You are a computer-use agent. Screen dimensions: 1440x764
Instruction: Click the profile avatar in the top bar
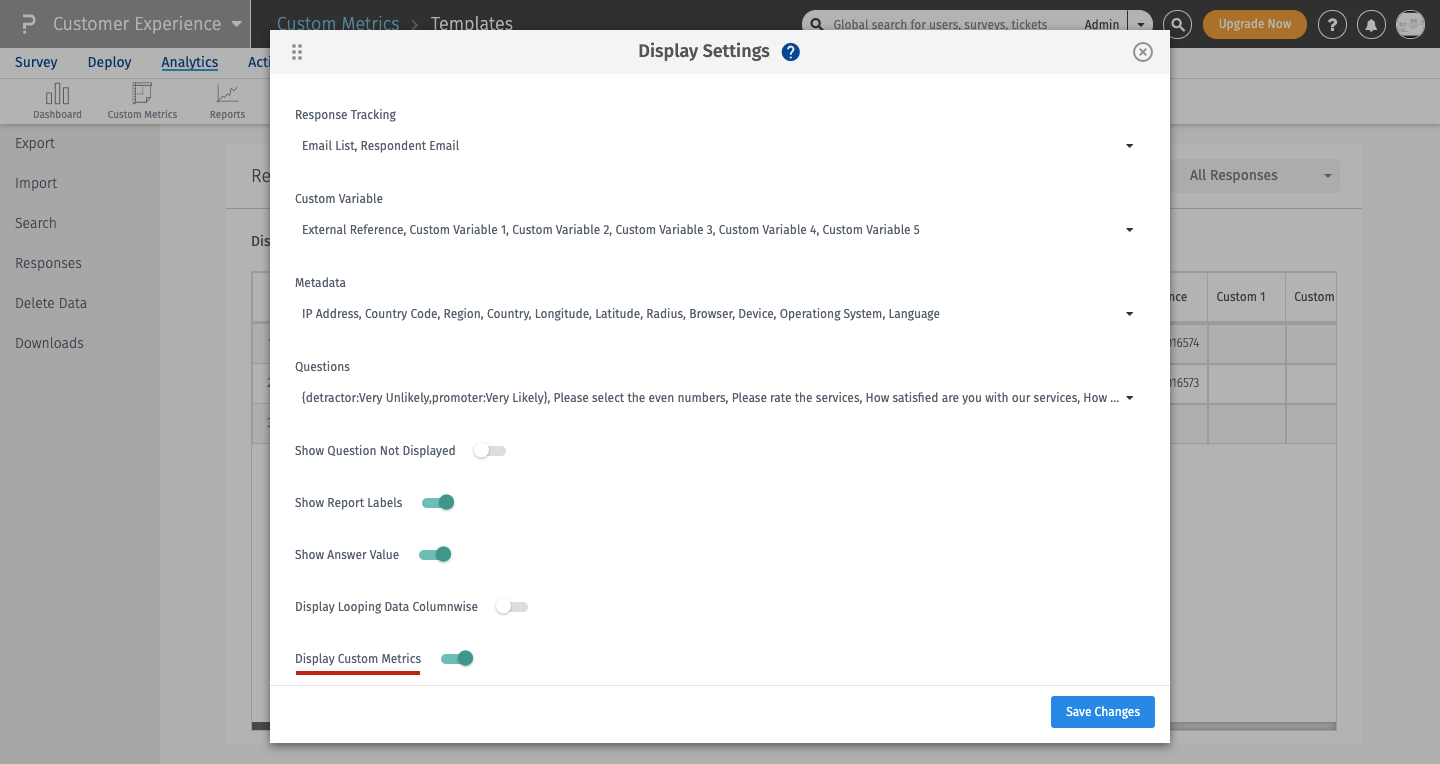click(x=1410, y=24)
